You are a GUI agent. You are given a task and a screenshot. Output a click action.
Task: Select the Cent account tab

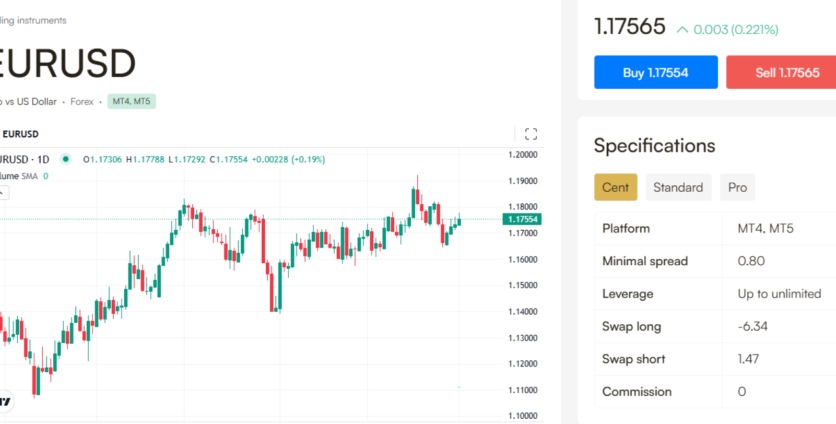(x=615, y=187)
